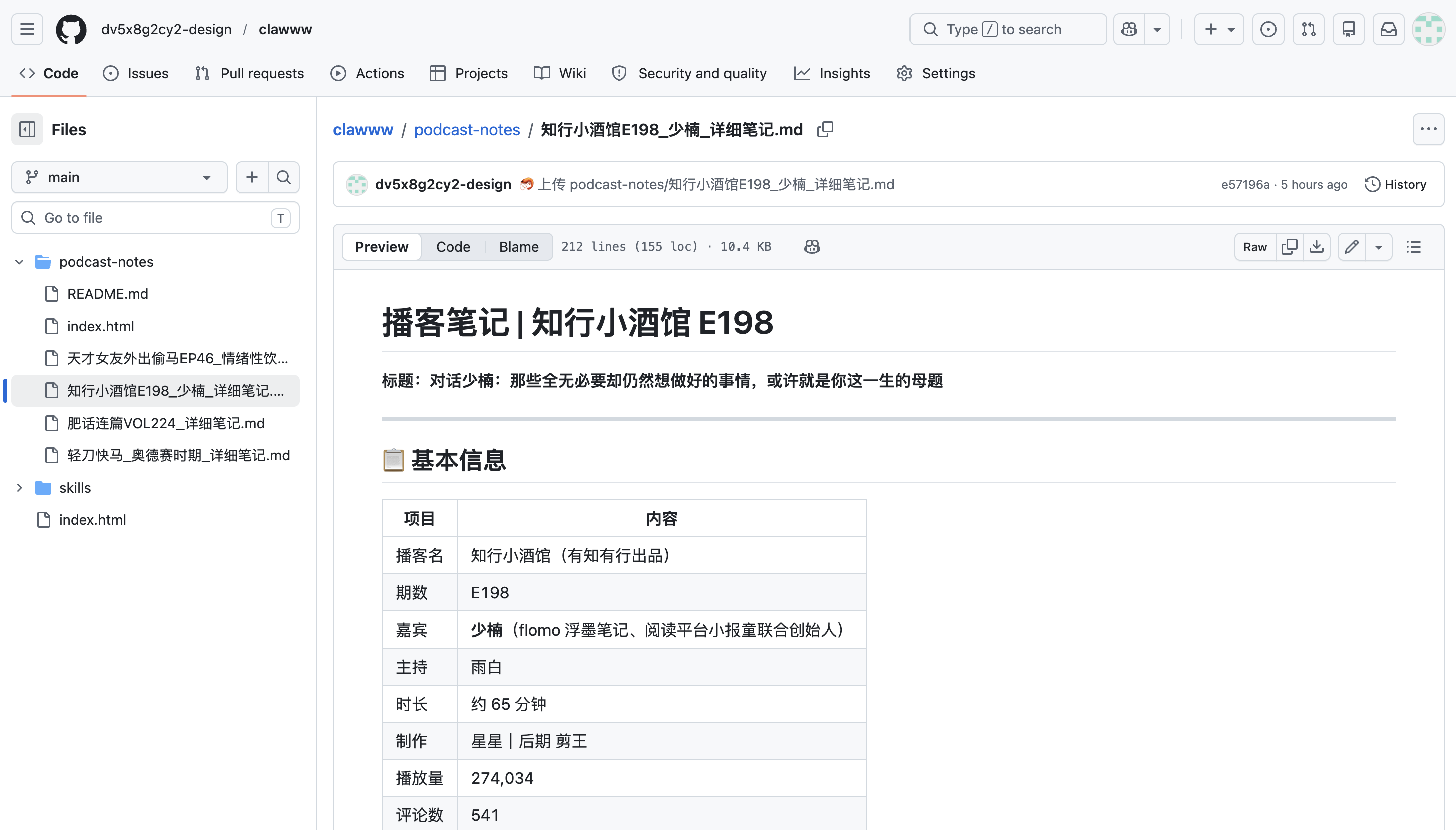
Task: Download the raw file
Action: point(1316,246)
